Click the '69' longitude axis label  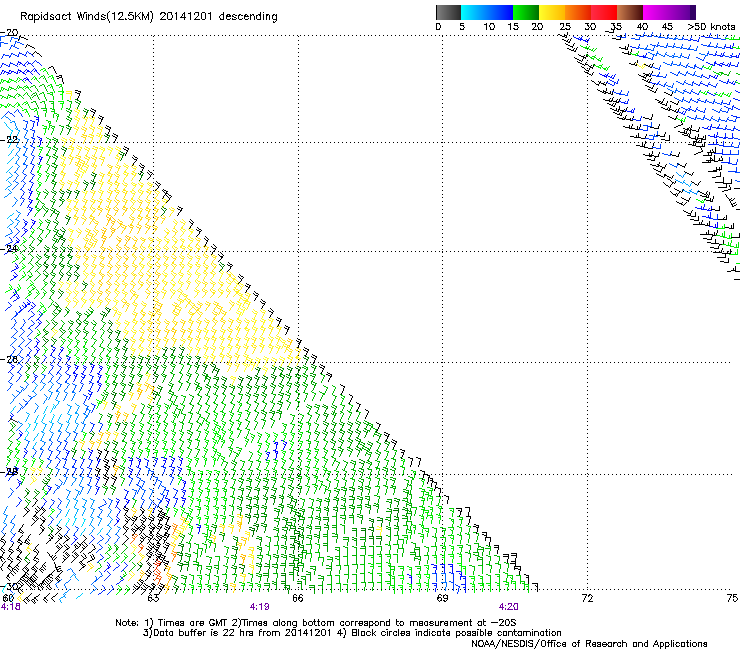(442, 598)
